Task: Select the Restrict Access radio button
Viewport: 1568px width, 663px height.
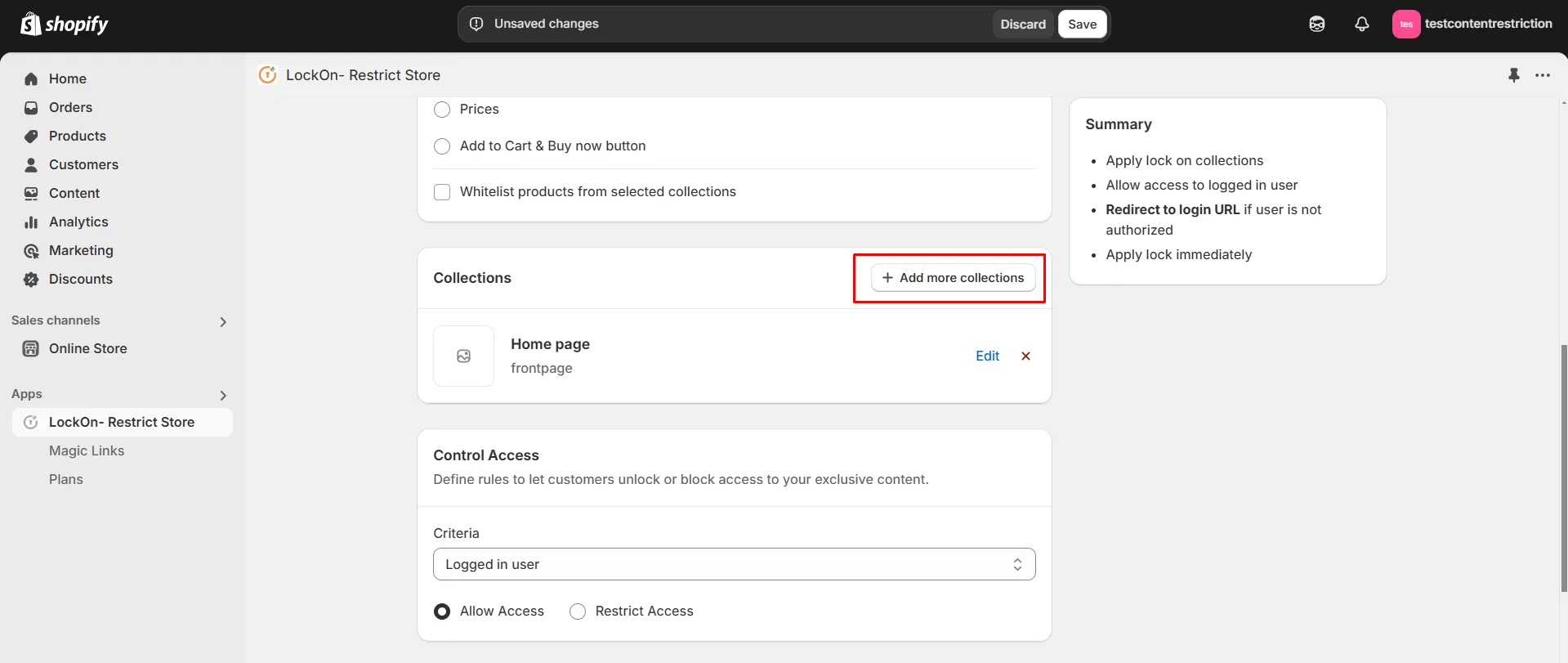Action: [578, 611]
